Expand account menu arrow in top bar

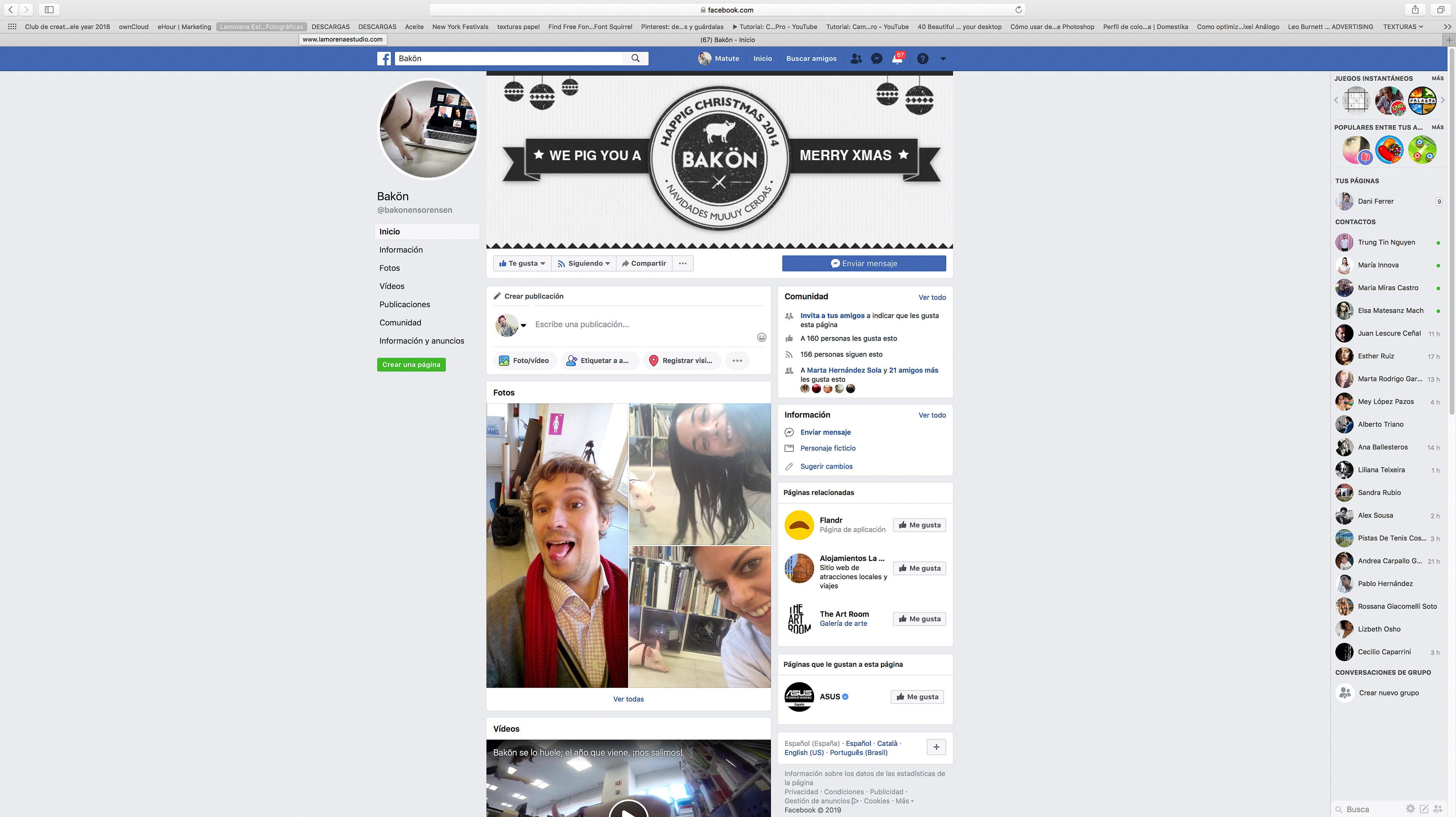(943, 58)
